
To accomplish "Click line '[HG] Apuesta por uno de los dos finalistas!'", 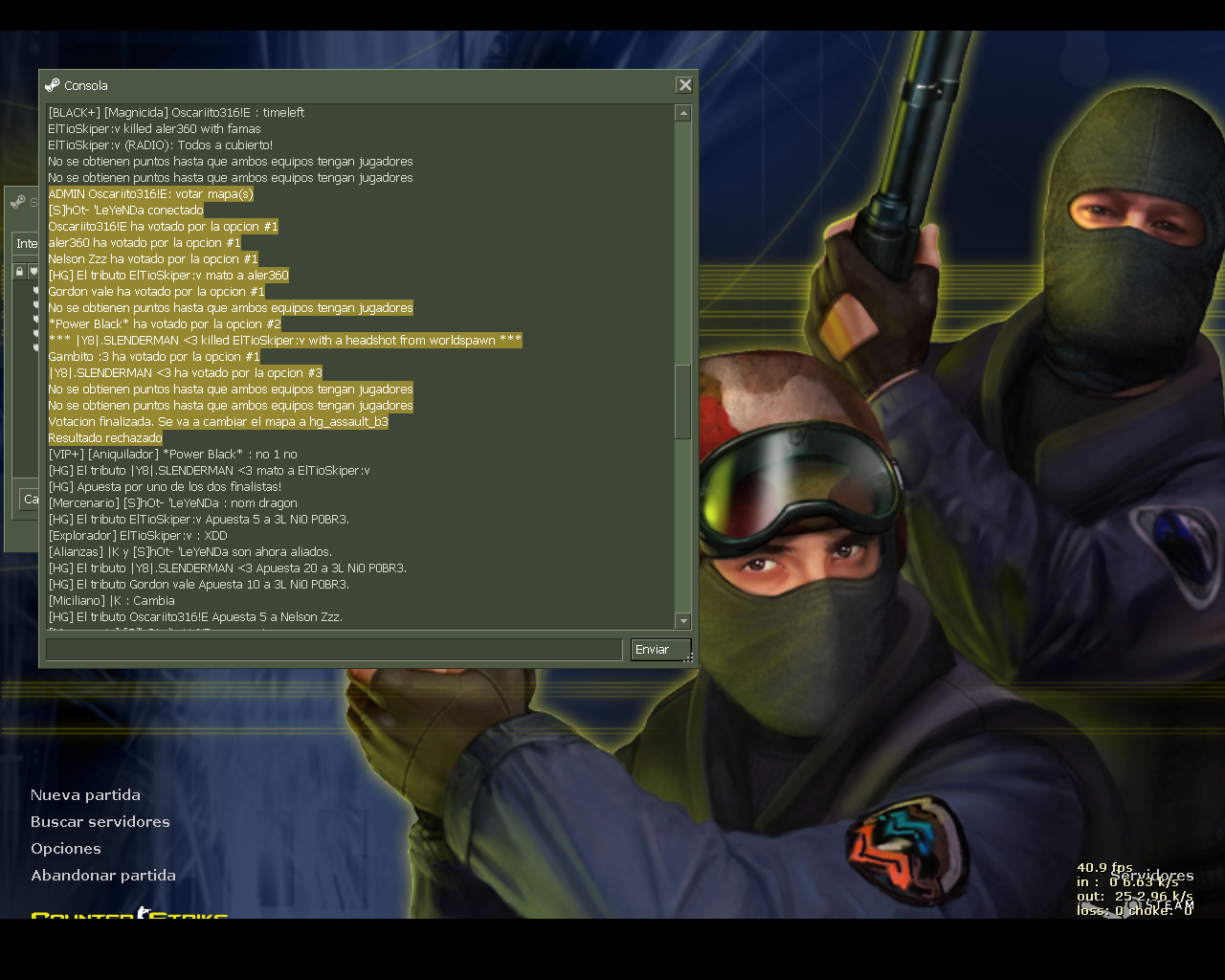I will pos(165,487).
